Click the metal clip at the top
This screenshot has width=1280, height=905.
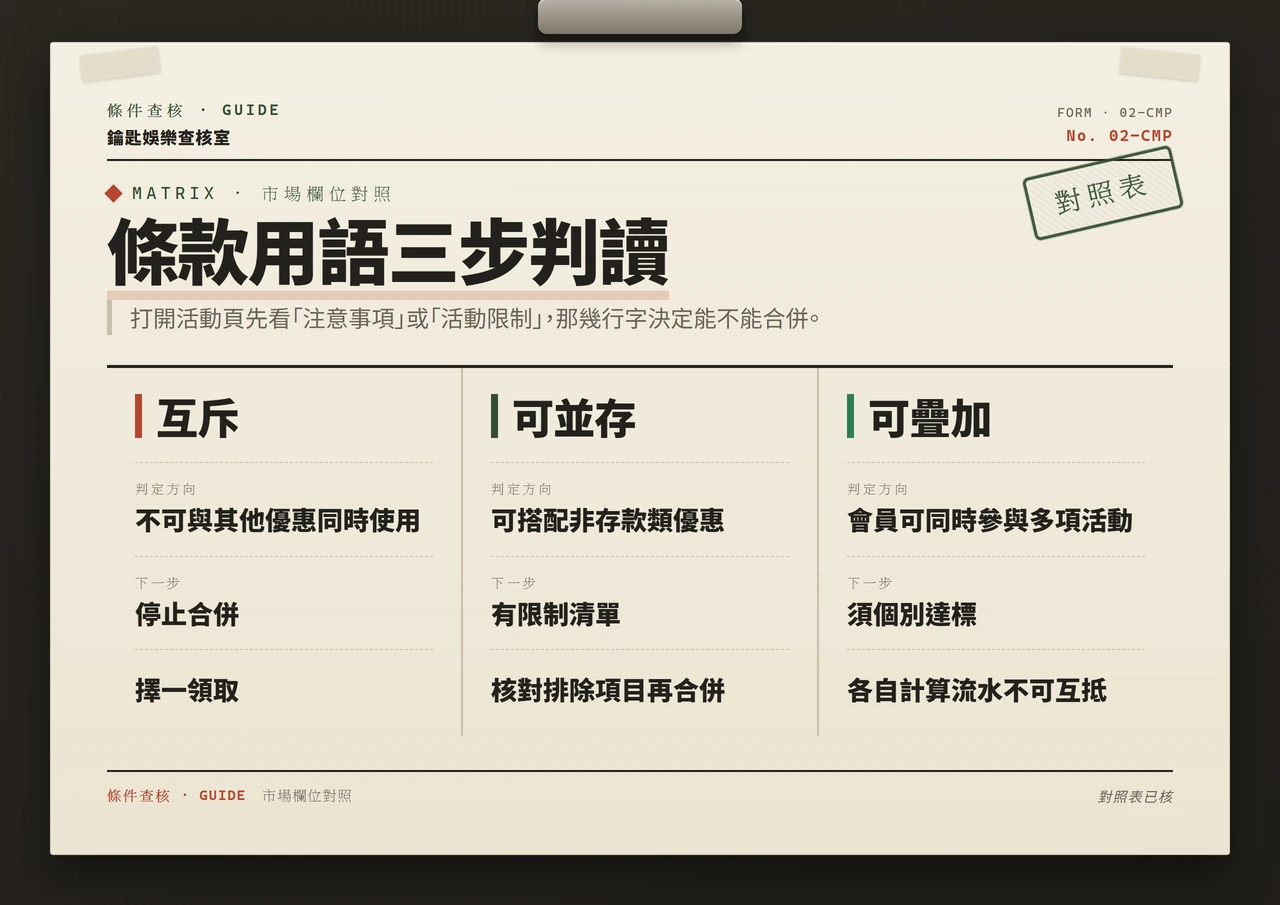640,17
